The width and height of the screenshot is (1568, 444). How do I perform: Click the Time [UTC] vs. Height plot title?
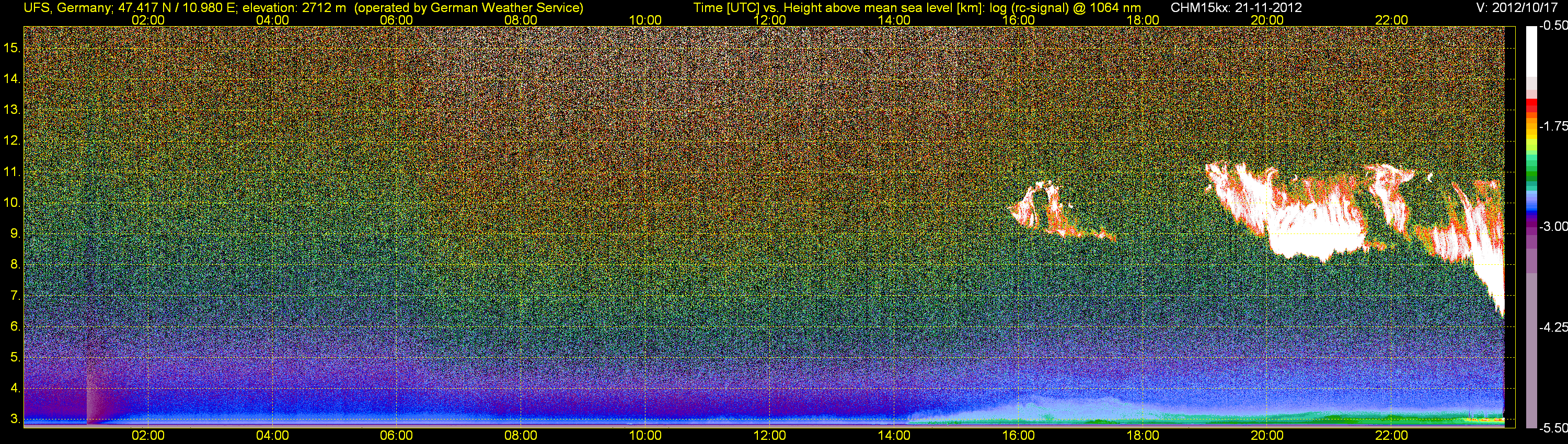point(917,7)
